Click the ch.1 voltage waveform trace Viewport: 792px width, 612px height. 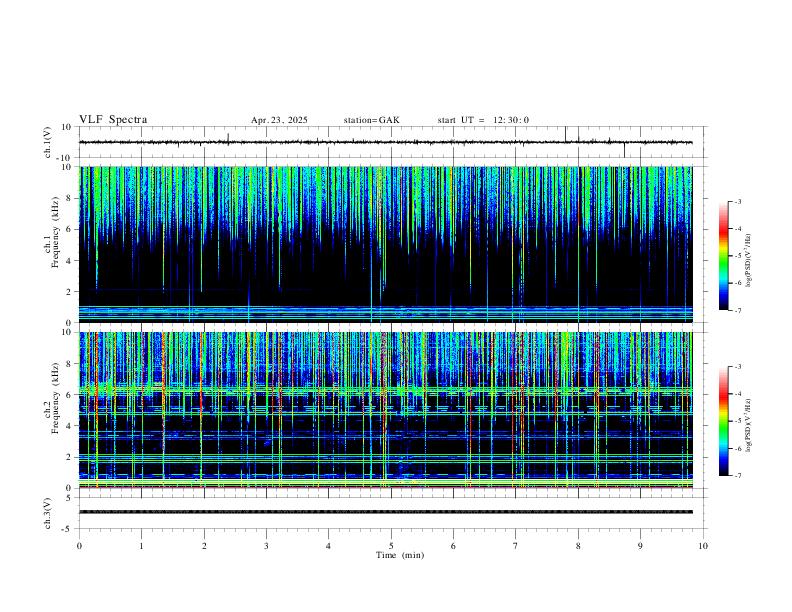point(385,142)
